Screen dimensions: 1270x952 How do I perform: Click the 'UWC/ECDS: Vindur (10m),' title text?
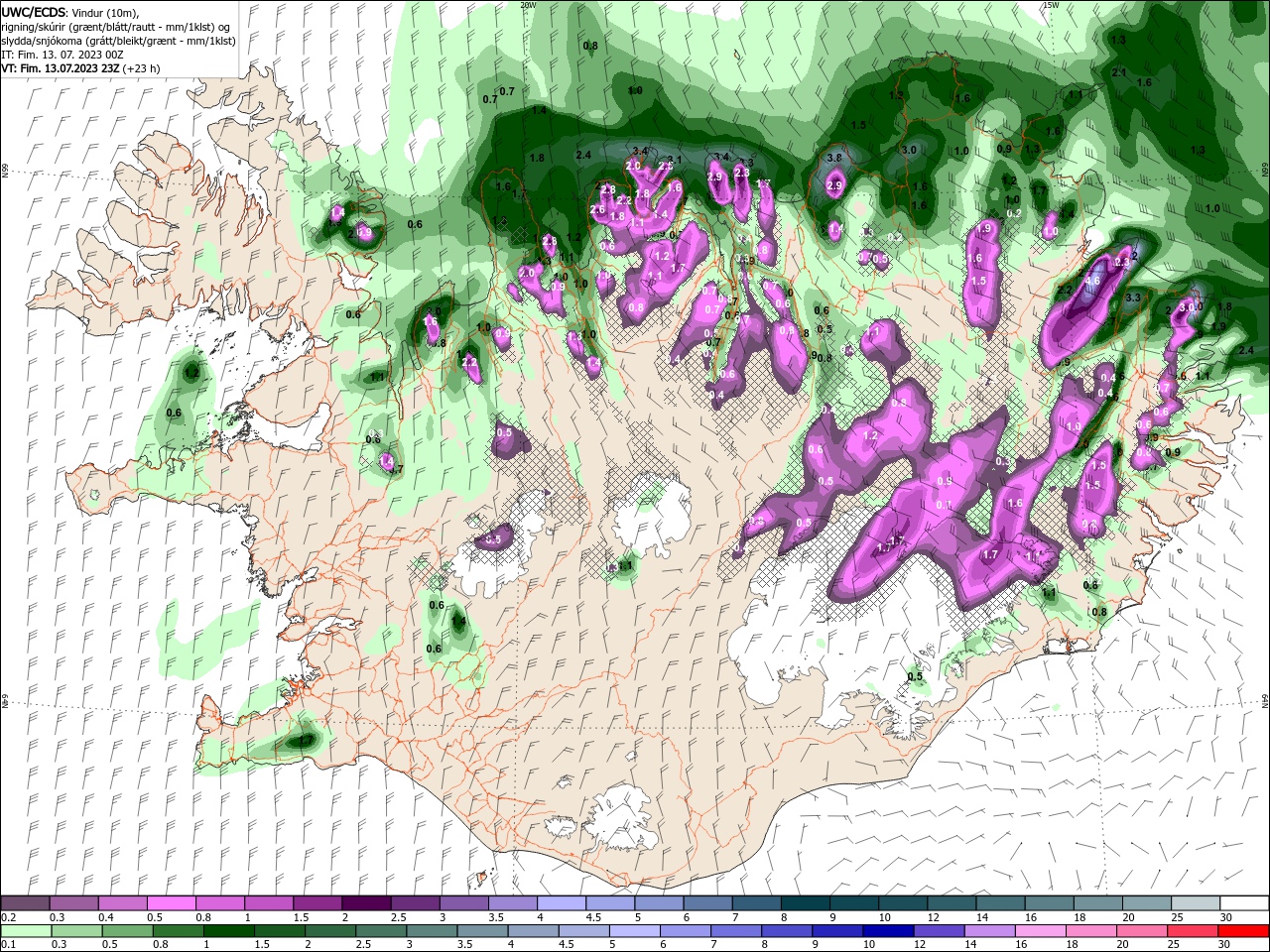coord(70,12)
